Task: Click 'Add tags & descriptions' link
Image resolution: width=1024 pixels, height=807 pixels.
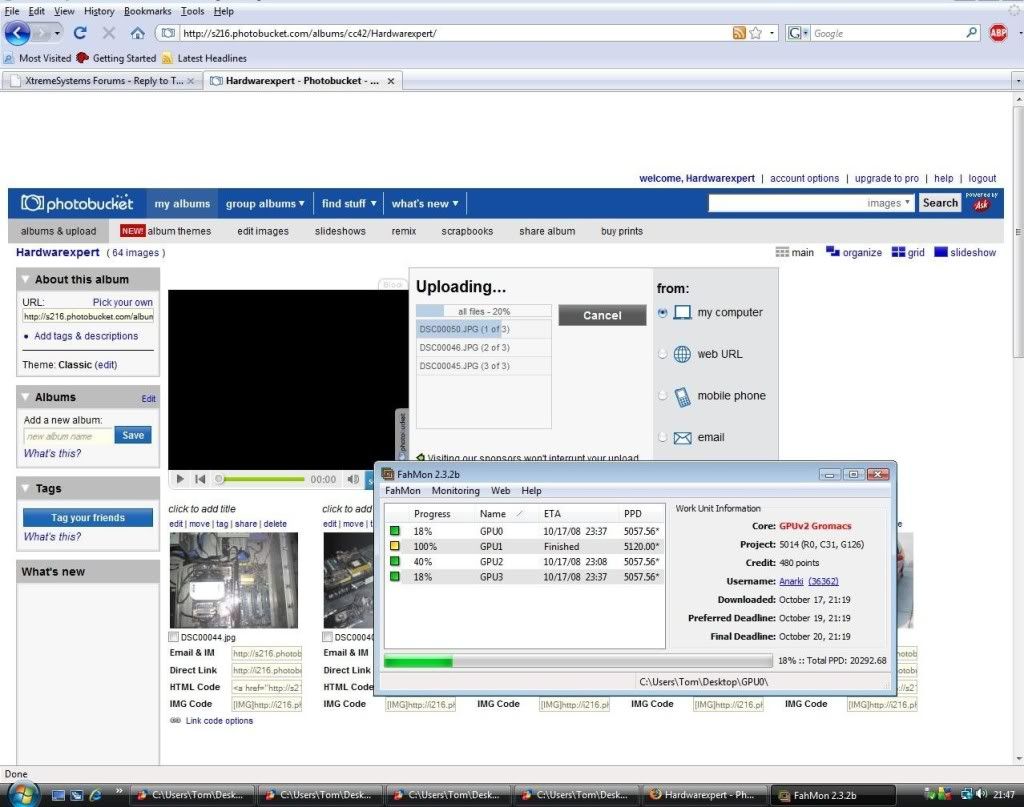Action: pos(86,336)
